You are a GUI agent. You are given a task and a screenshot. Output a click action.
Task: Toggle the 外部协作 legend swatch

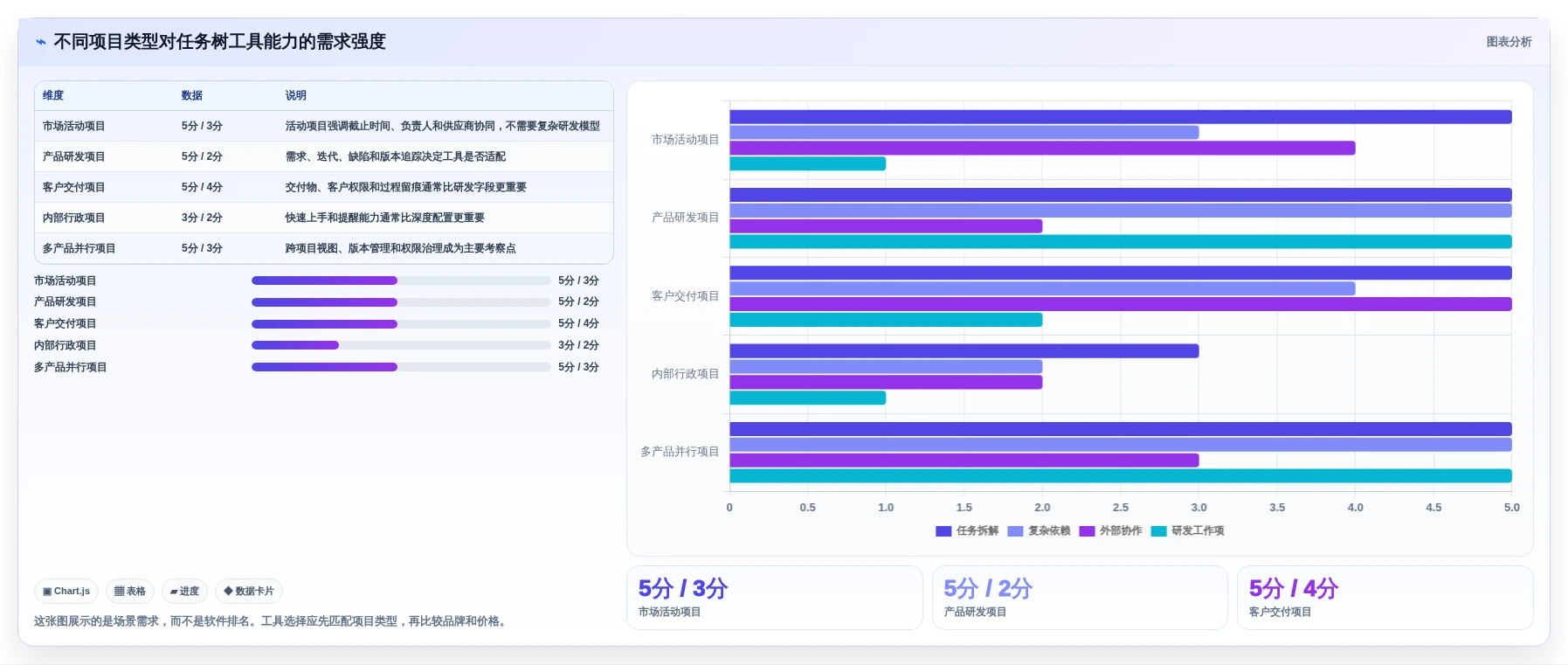click(x=1087, y=531)
